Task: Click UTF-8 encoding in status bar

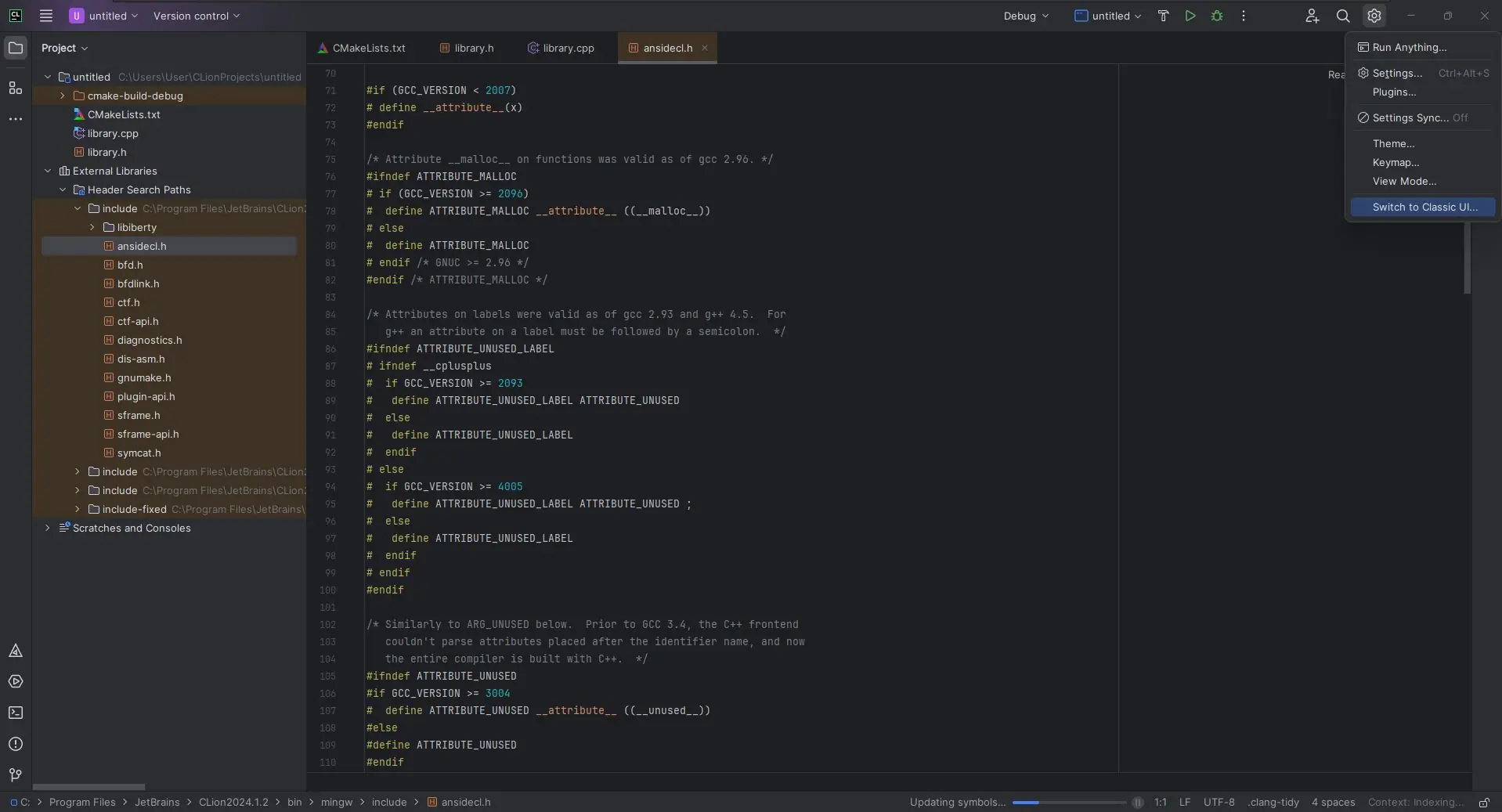Action: (x=1219, y=803)
